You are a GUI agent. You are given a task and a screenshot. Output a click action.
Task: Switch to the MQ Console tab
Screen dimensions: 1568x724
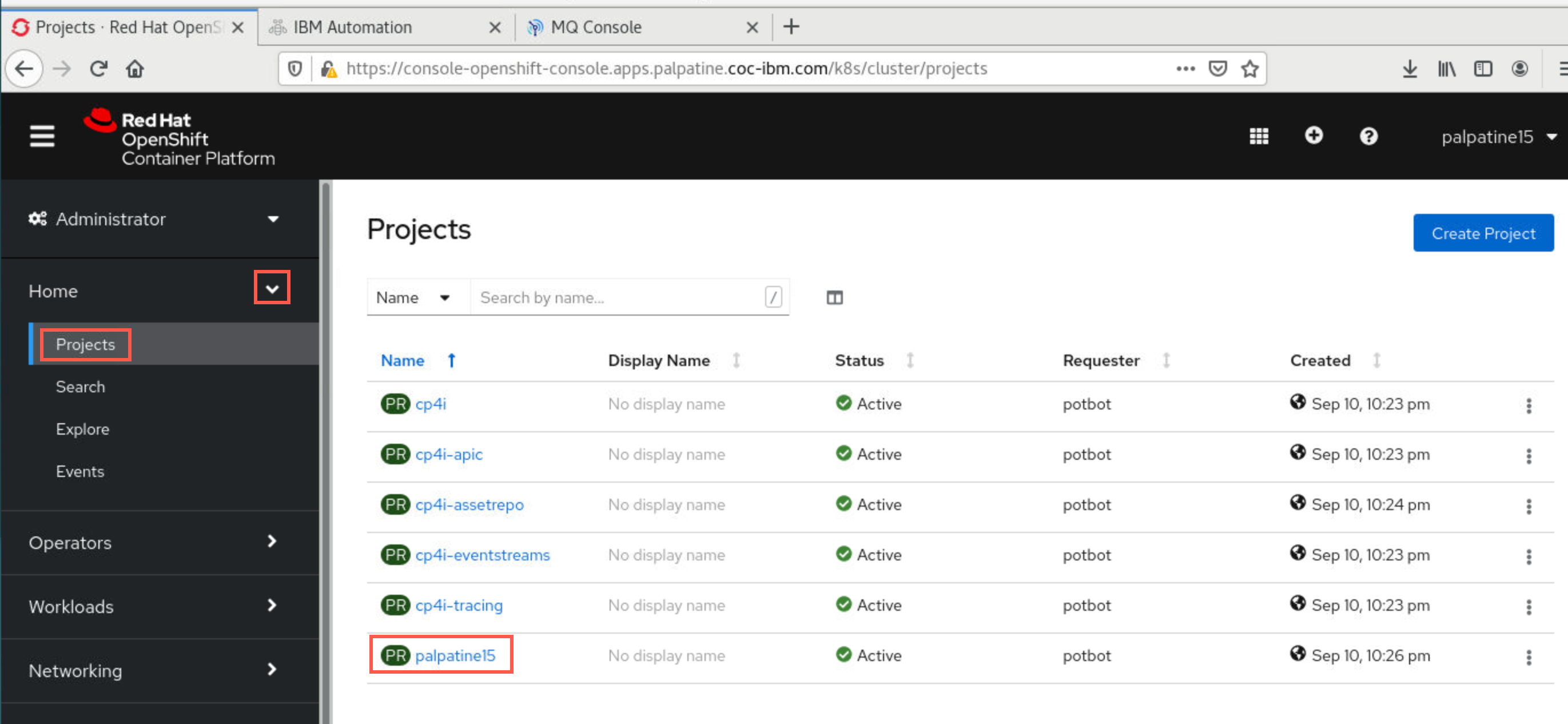coord(596,27)
